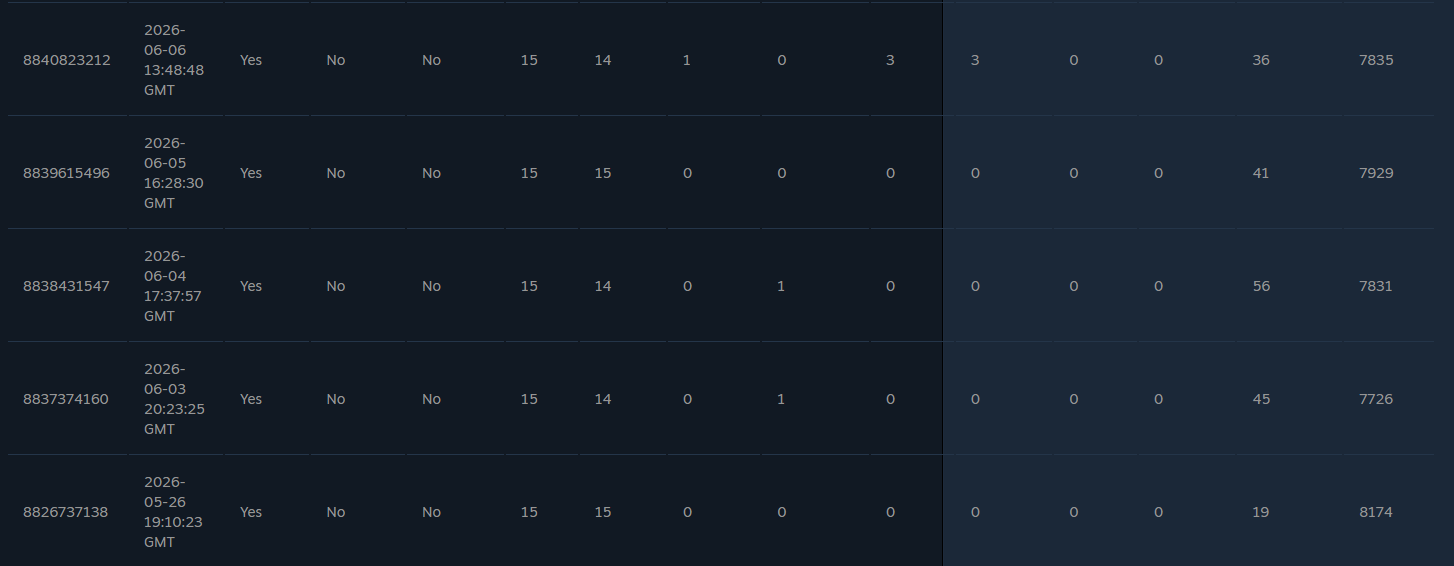1454x566 pixels.
Task: Click the value 36 in first row
Action: [x=1261, y=60]
